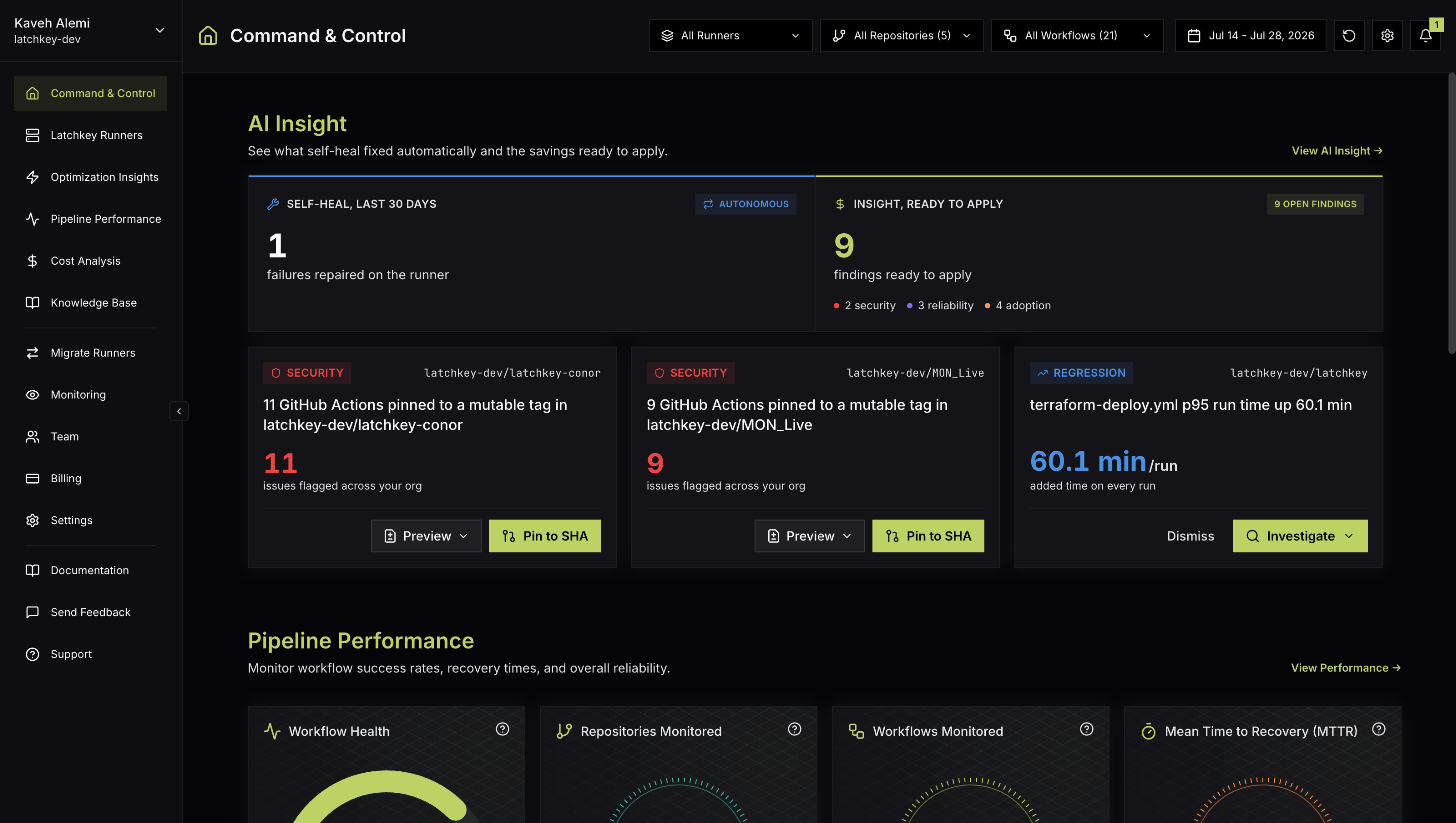
Task: Expand the Kaveh Alemi account switcher
Action: (x=91, y=30)
